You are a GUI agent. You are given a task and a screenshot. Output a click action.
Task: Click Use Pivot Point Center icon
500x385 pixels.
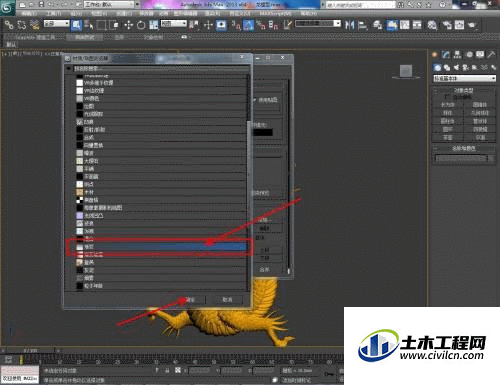(194, 25)
